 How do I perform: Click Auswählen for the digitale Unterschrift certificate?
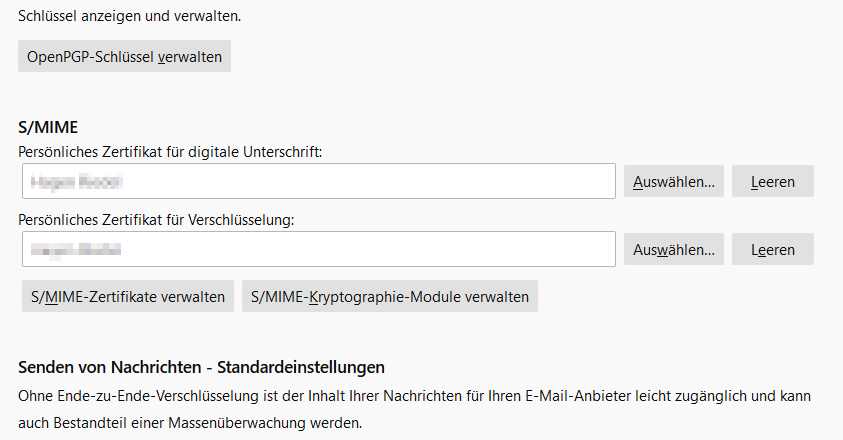click(674, 181)
